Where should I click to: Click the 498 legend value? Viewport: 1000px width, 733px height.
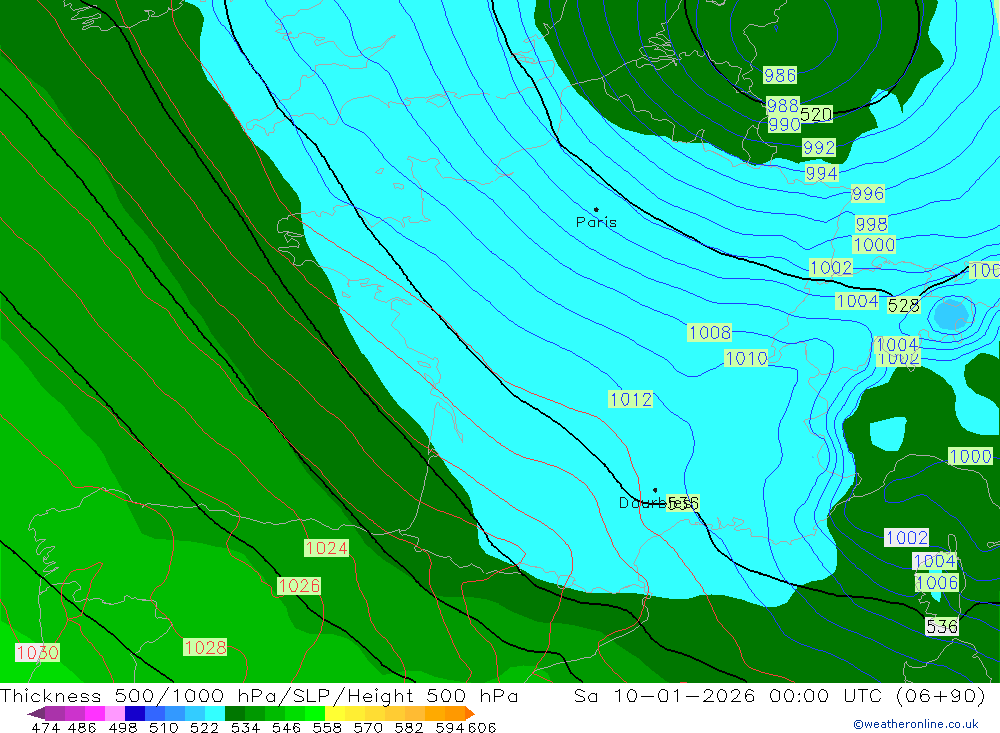(123, 727)
